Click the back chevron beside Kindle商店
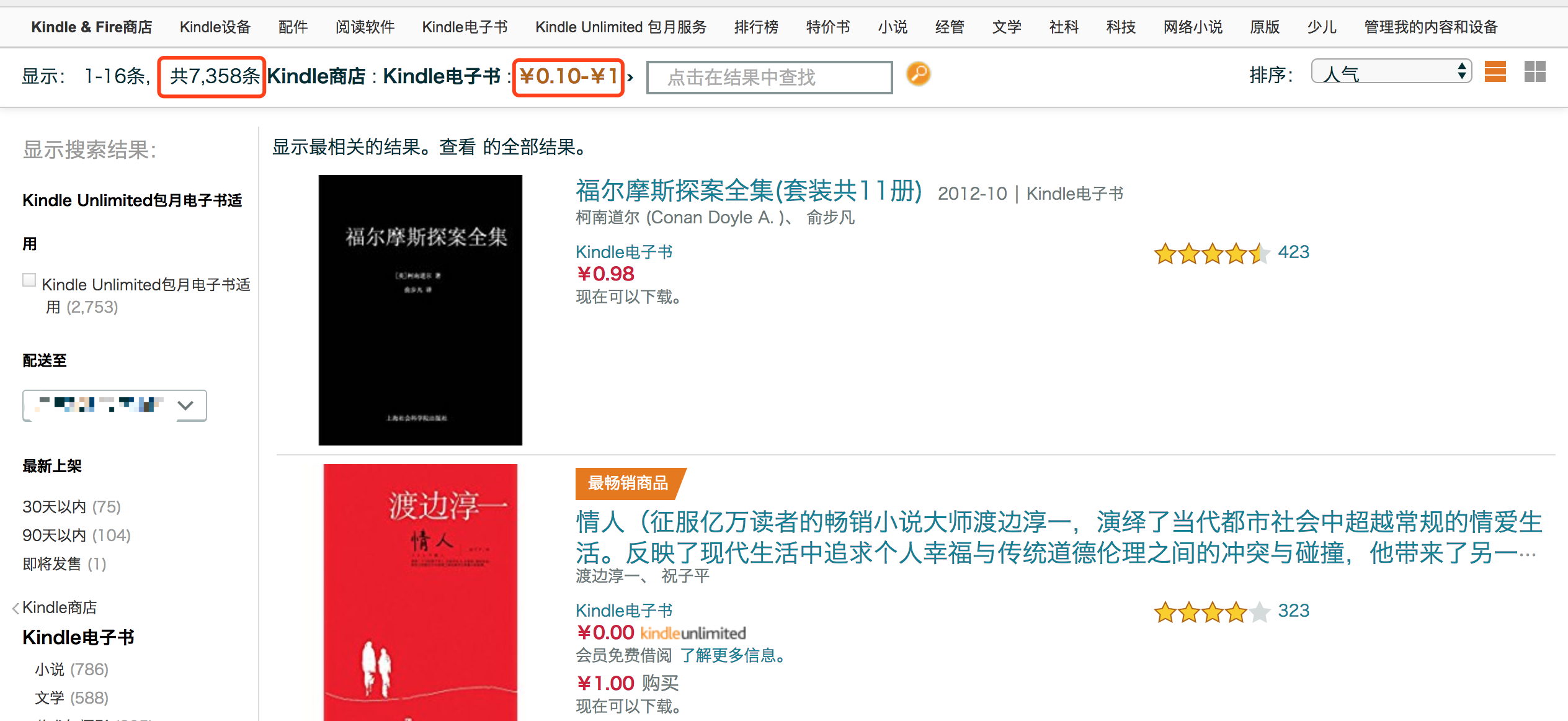The image size is (1568, 721). point(16,608)
